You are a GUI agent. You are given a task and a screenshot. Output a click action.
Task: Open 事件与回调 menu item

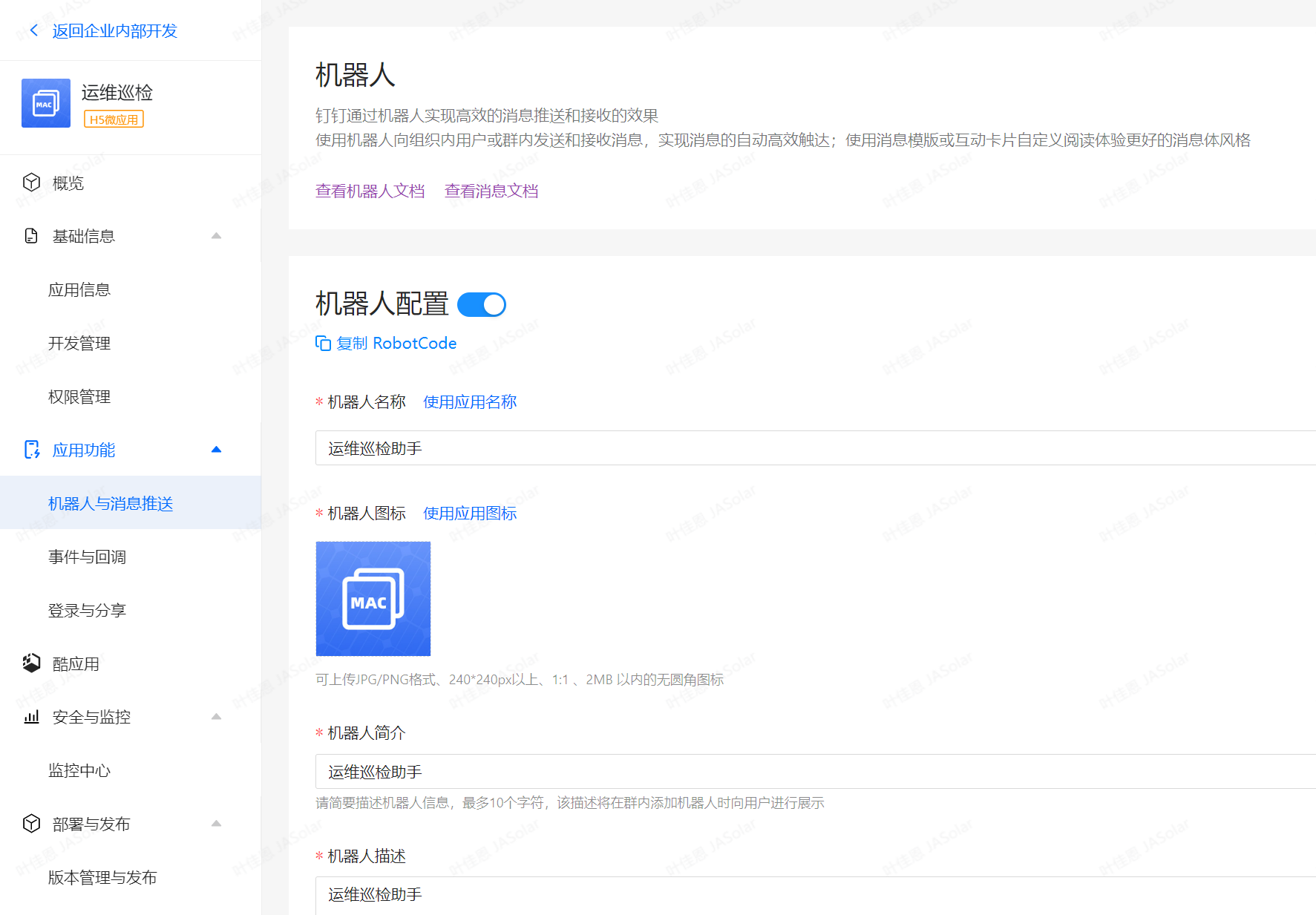tap(87, 557)
